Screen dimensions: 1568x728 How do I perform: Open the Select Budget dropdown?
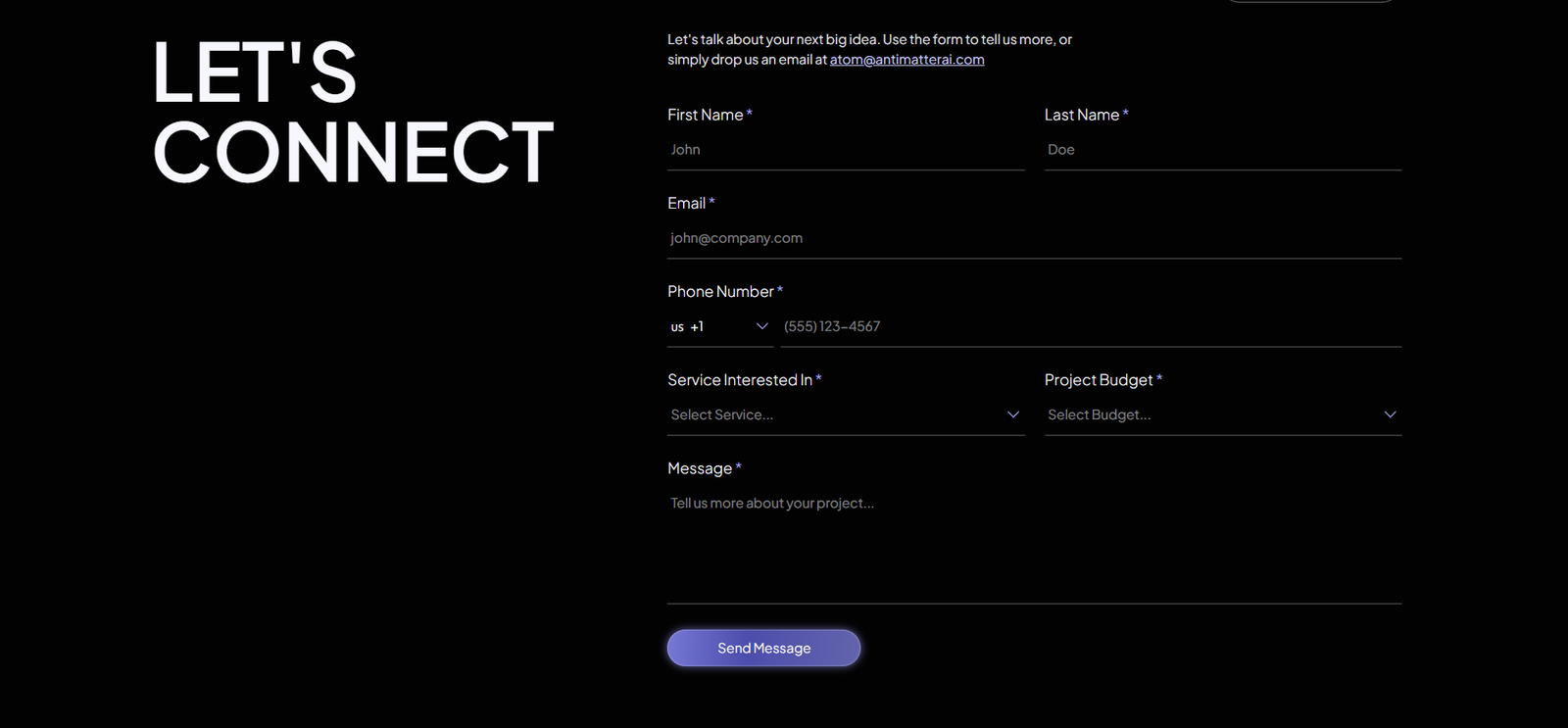(1222, 414)
